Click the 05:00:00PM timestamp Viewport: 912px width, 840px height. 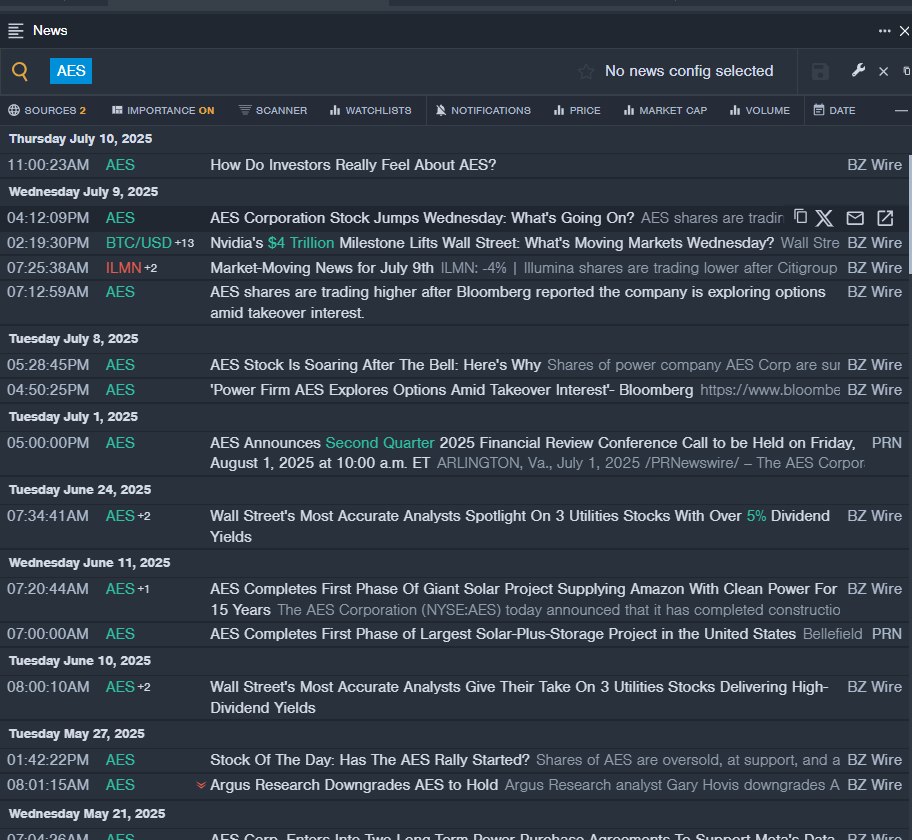click(x=48, y=443)
